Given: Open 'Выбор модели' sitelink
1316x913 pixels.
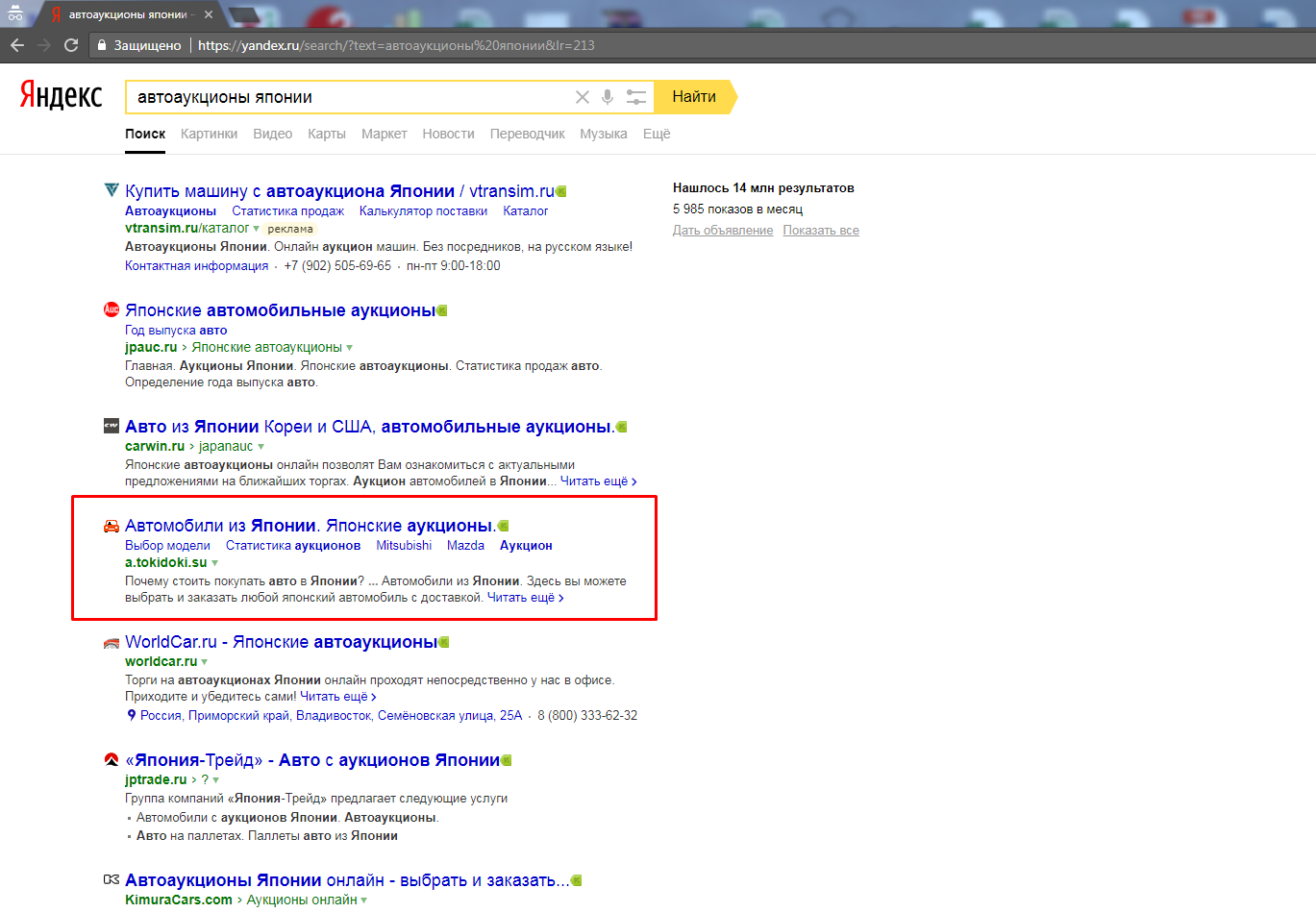Looking at the screenshot, I should tap(167, 545).
